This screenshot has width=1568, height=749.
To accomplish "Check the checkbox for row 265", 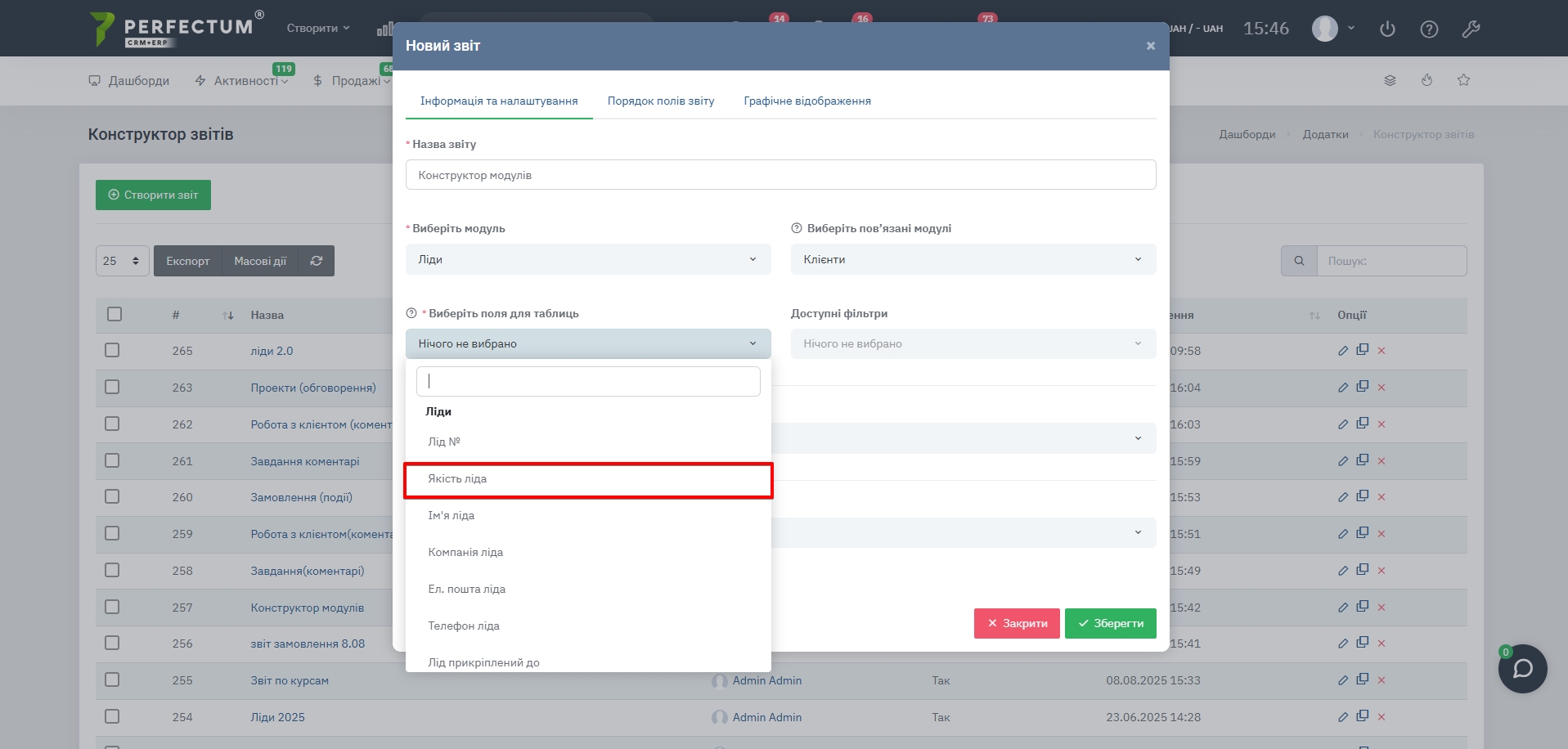I will 112,350.
